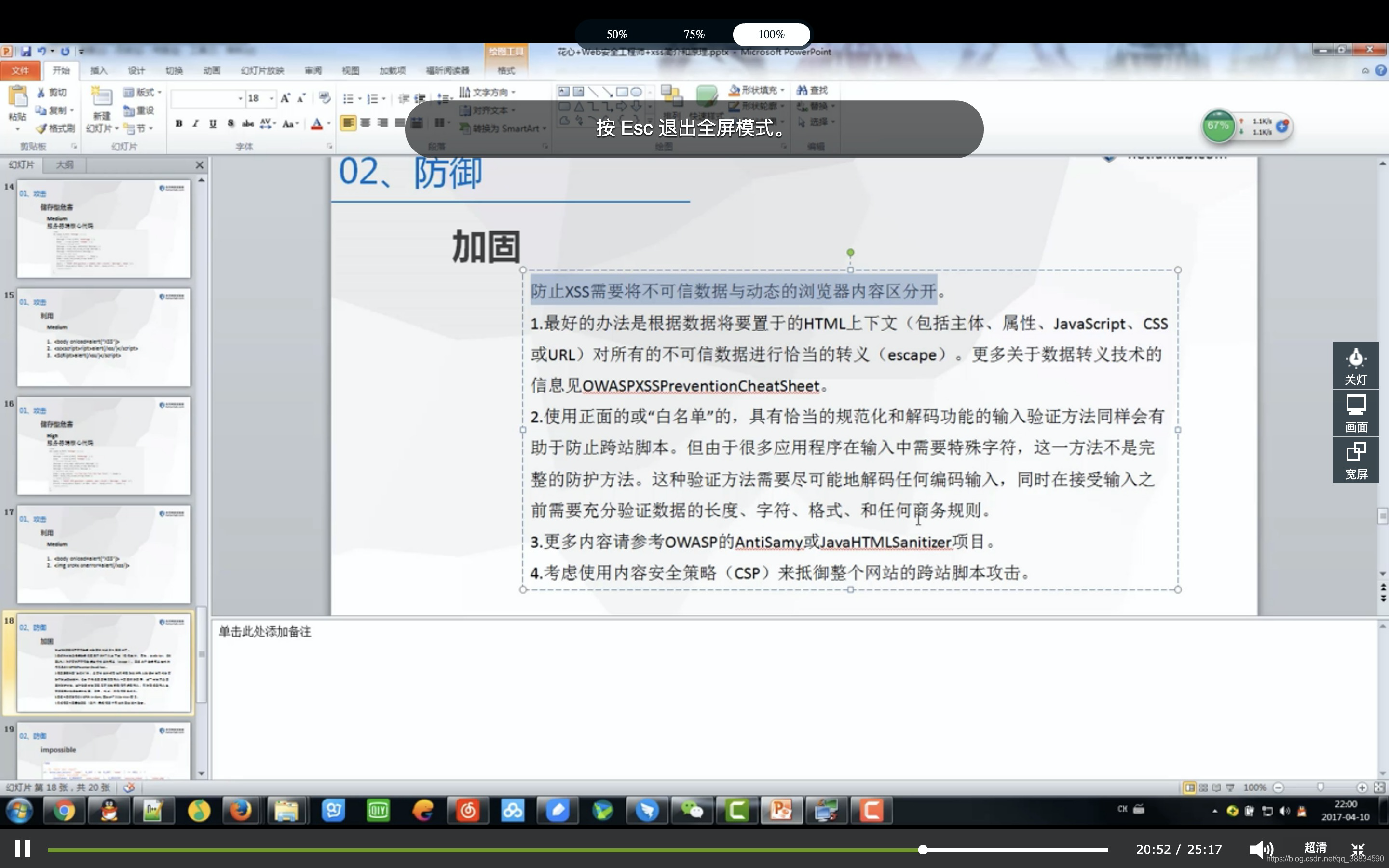The height and width of the screenshot is (868, 1389).
Task: Select slide 16 thumbnail
Action: click(104, 446)
